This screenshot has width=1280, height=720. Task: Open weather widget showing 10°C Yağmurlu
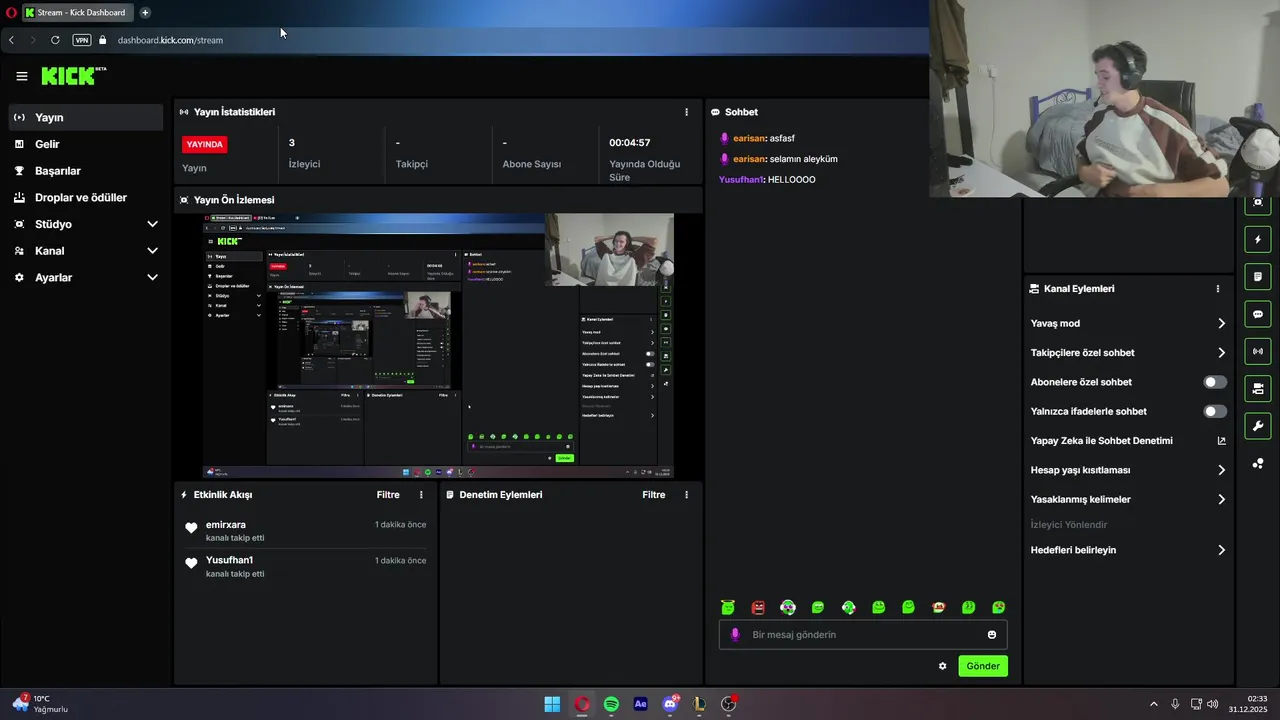[x=40, y=704]
